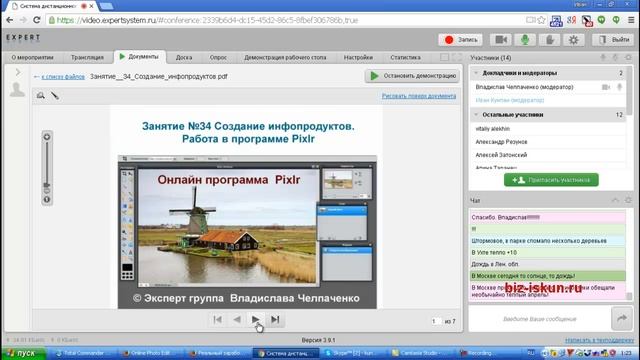Jump to first slide button

[218, 320]
